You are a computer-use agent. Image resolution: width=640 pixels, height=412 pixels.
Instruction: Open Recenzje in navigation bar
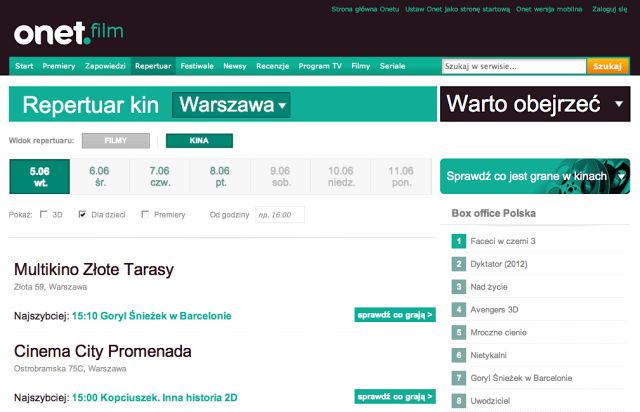[273, 66]
